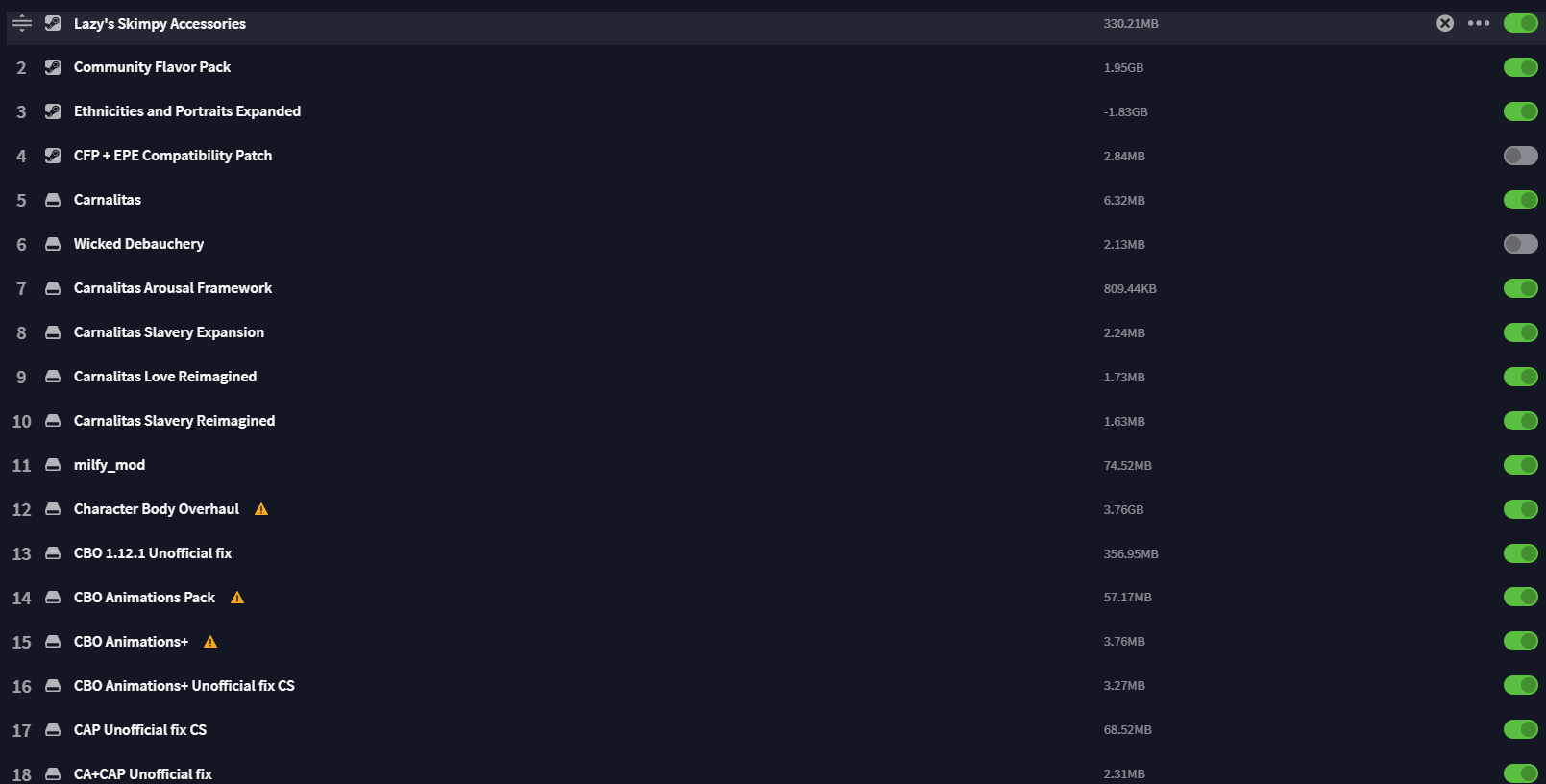Screen dimensions: 1546x784
Task: Click the local drive icon next to CBO Animations+ Unofficial fix CS
Action: click(53, 686)
